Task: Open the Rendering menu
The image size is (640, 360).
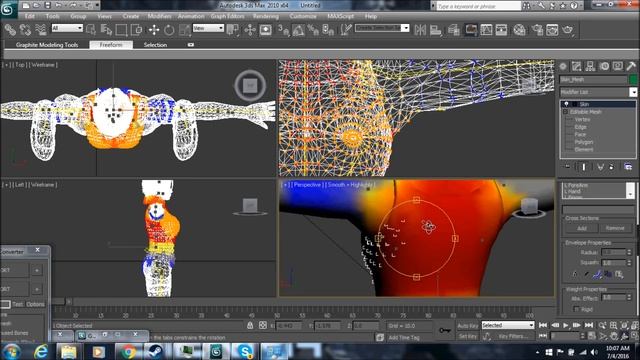Action: coord(266,16)
